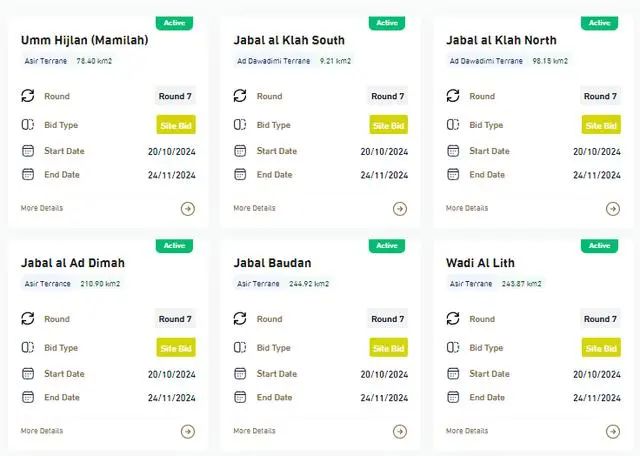
Task: Click Ad Dawadimi Terrane tag on Jabal al Klah South
Action: (x=272, y=61)
